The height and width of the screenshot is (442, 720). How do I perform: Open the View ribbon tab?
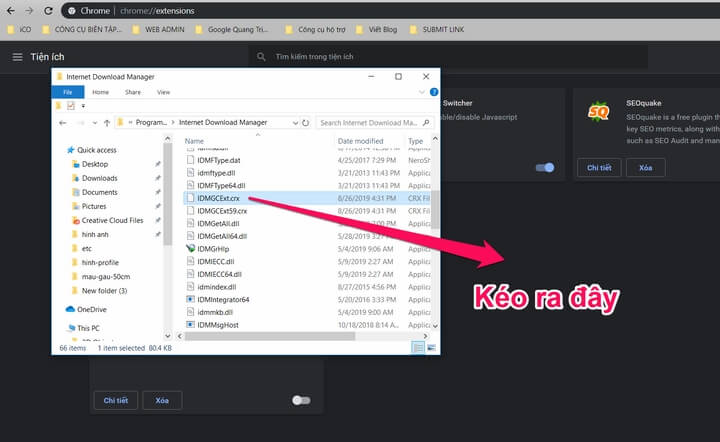tap(163, 92)
